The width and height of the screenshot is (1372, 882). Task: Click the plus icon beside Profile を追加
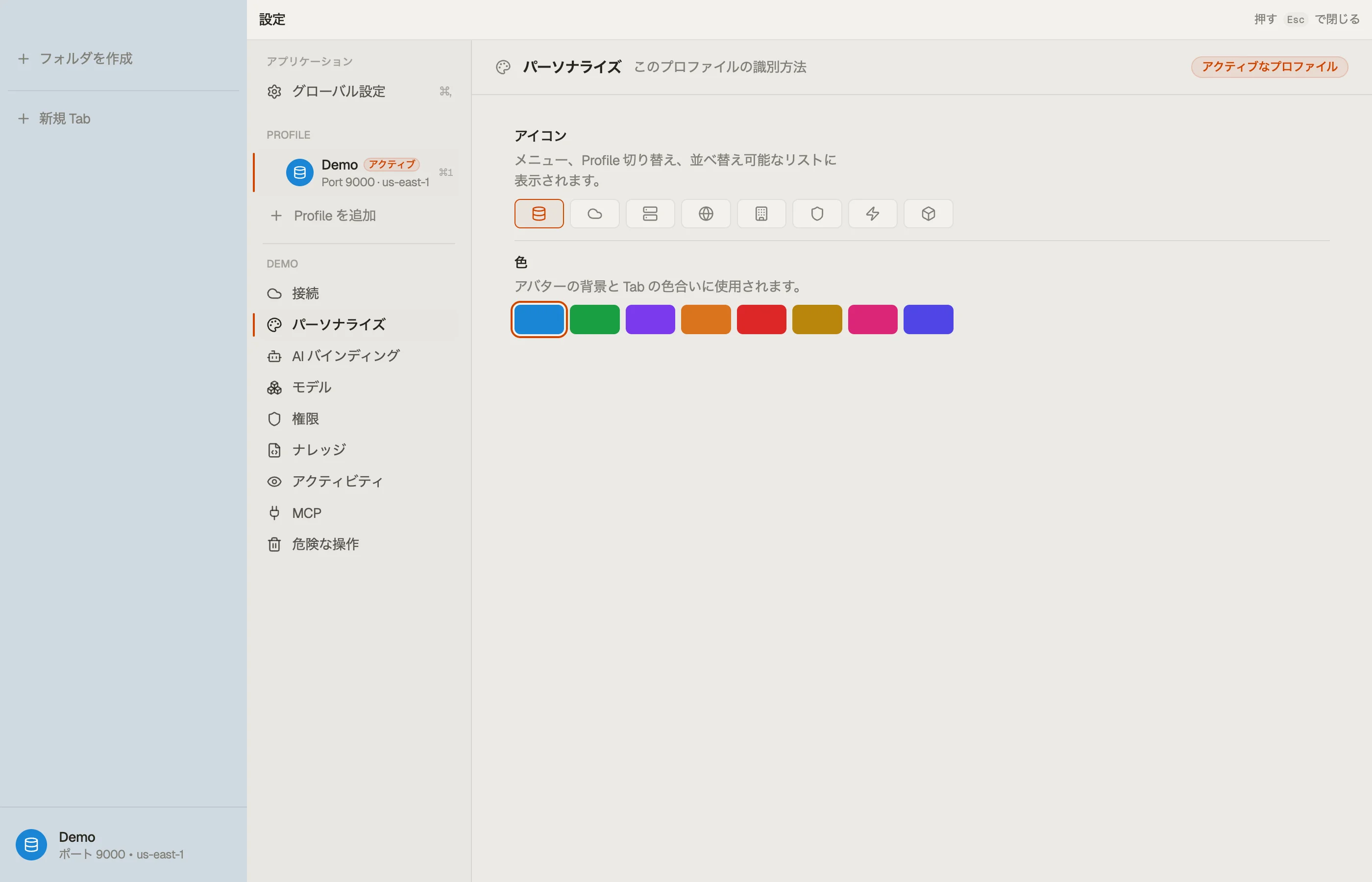click(276, 216)
